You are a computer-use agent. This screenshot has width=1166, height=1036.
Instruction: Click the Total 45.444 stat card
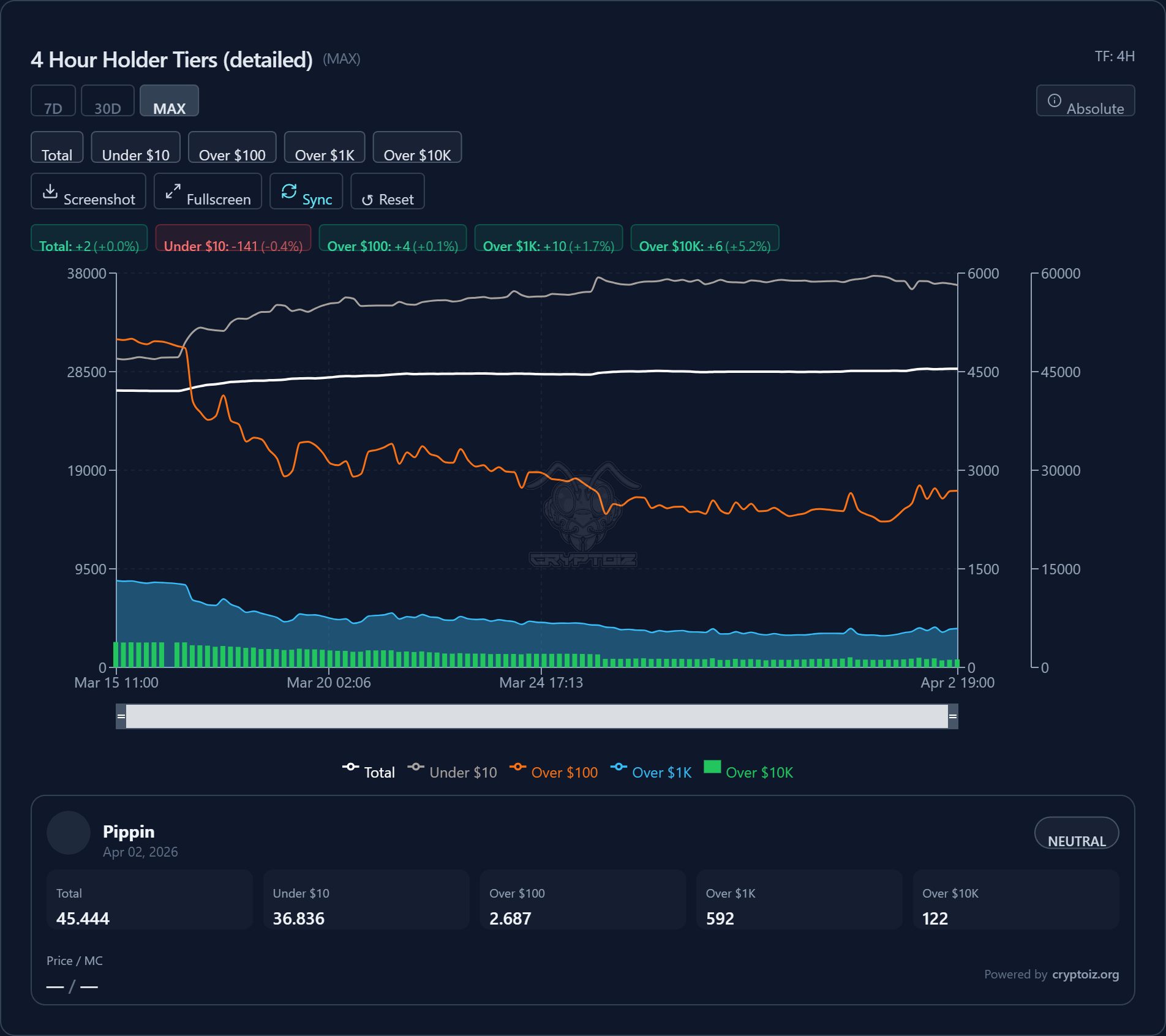tap(150, 900)
